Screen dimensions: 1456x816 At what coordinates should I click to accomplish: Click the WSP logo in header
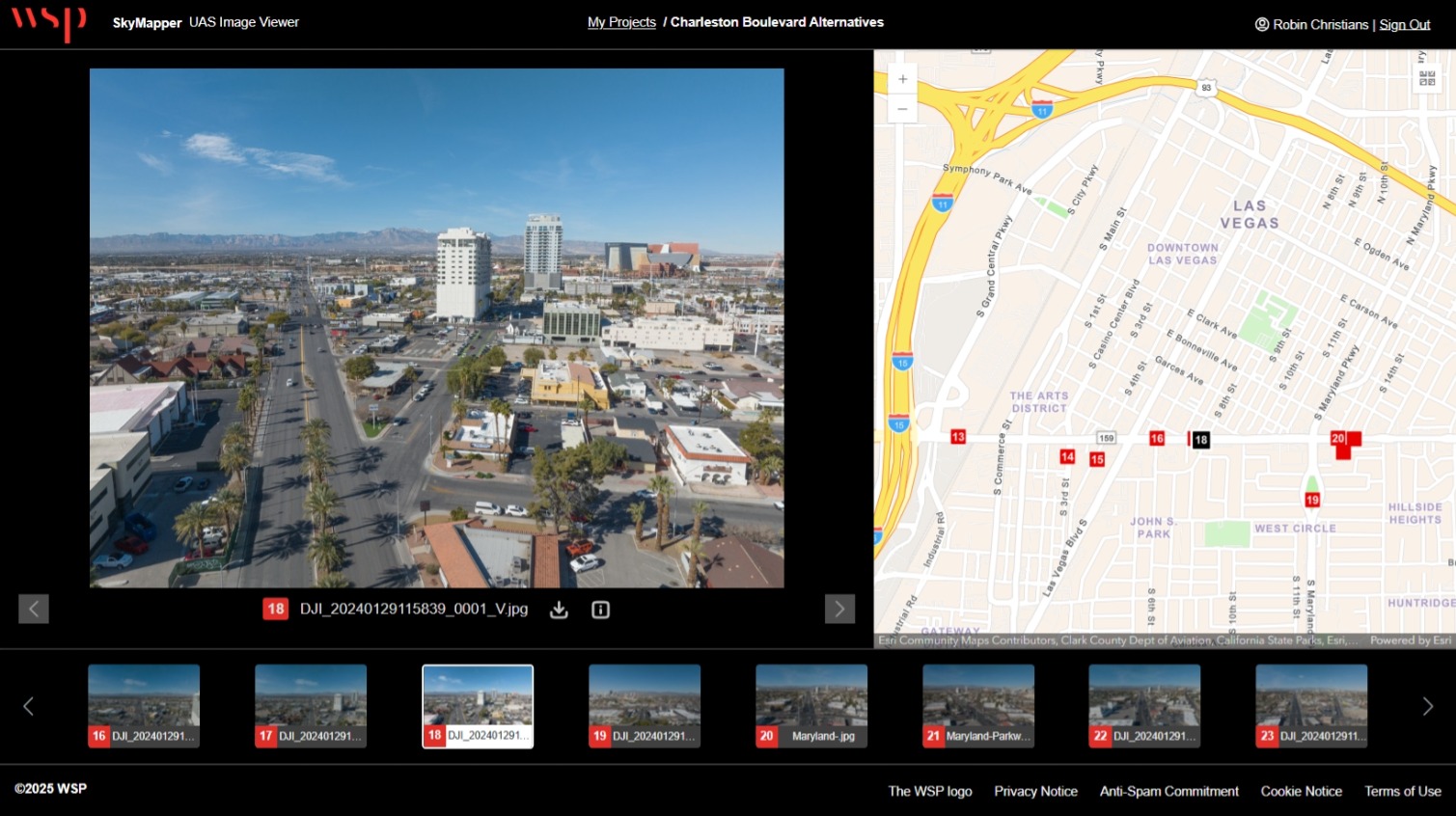(x=48, y=21)
